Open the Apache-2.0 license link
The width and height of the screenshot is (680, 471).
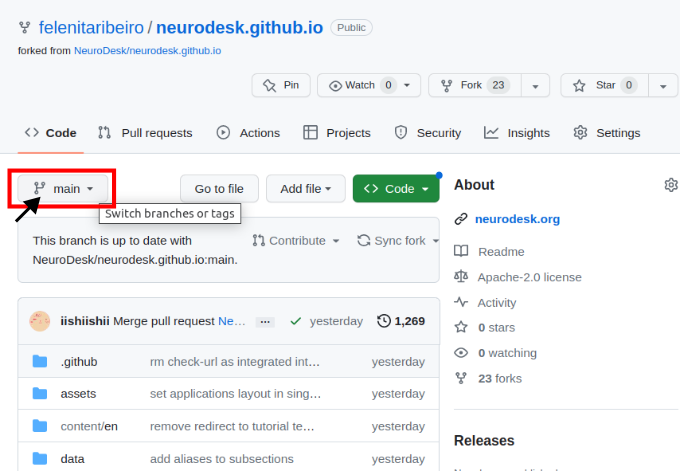click(x=529, y=277)
